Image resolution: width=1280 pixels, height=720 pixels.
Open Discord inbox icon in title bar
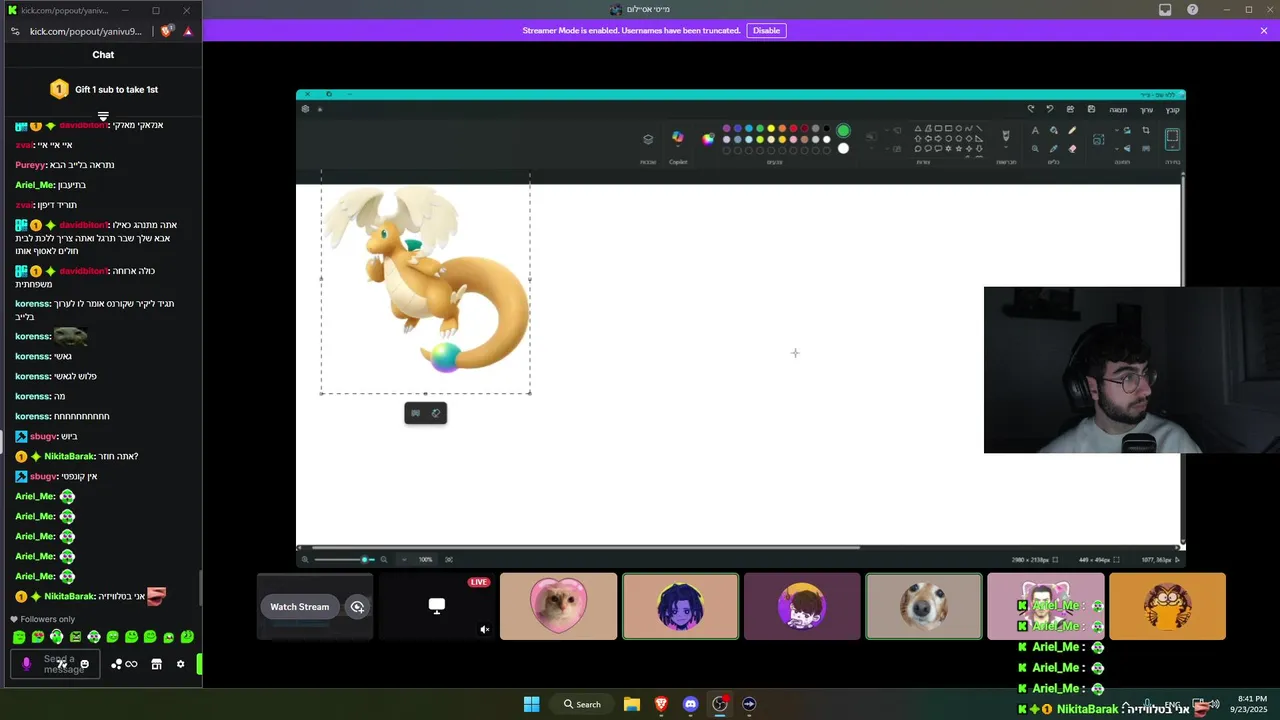[1165, 10]
